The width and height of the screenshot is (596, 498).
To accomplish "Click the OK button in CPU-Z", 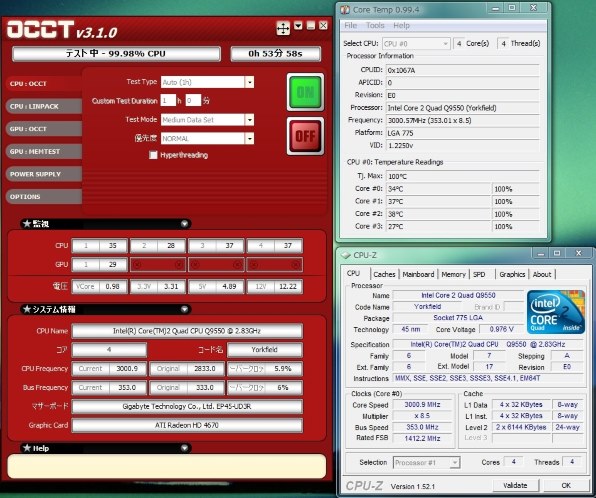I will [x=566, y=485].
